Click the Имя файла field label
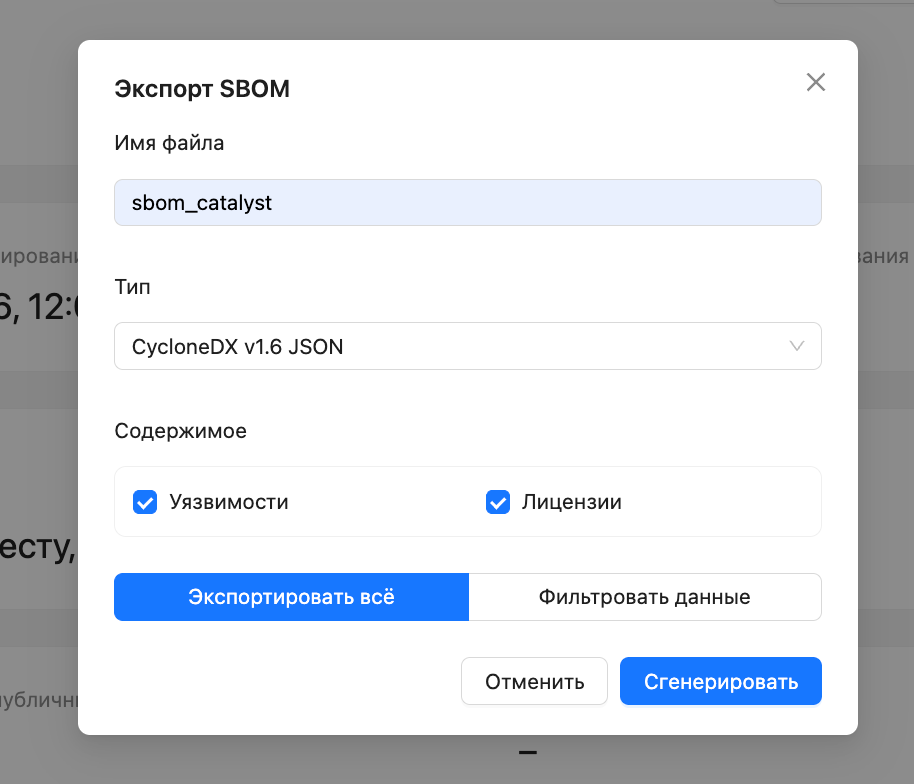914x784 pixels. click(170, 143)
